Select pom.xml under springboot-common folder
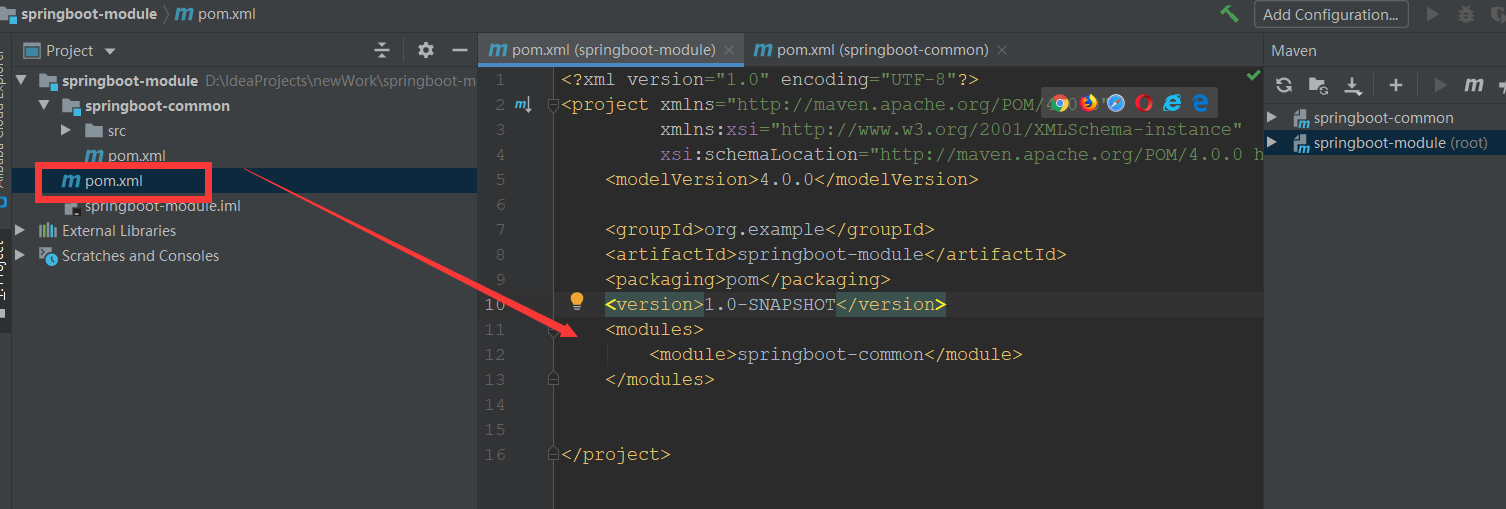 pos(125,155)
